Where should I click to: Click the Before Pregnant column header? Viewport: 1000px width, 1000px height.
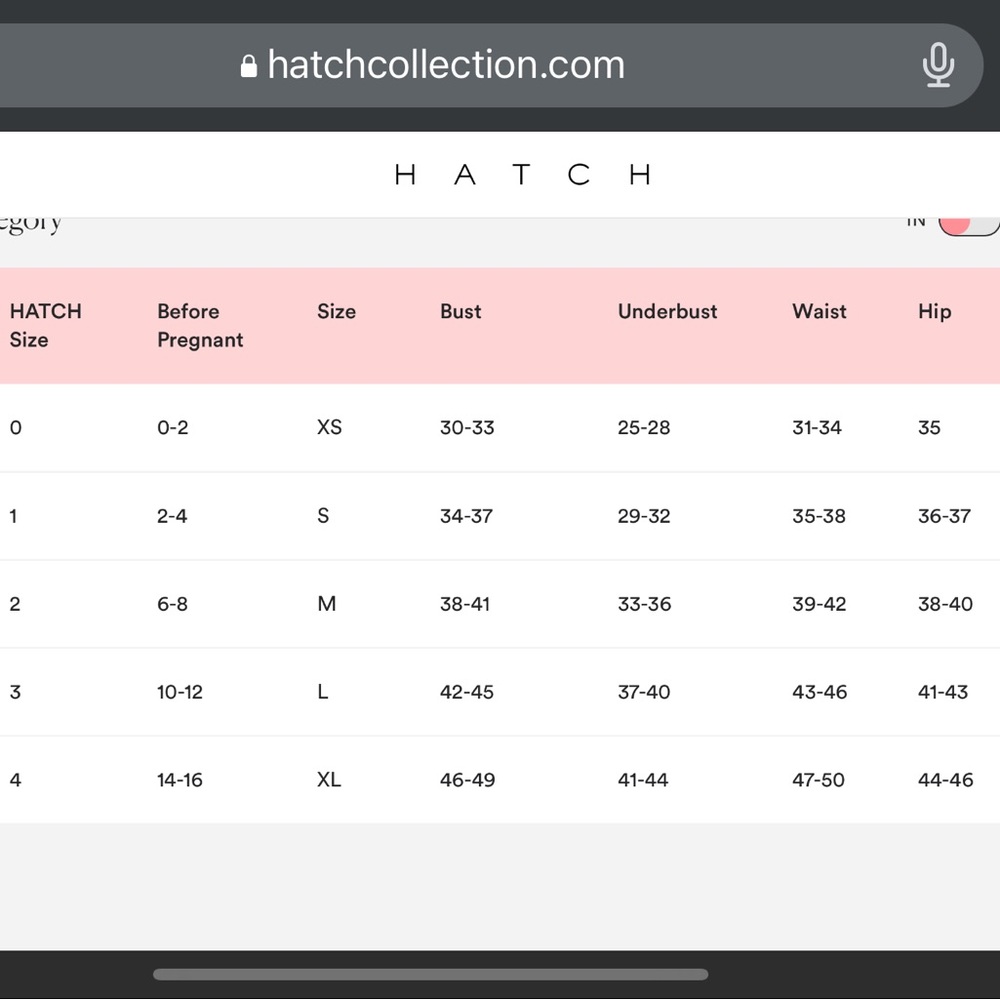pyautogui.click(x=200, y=325)
